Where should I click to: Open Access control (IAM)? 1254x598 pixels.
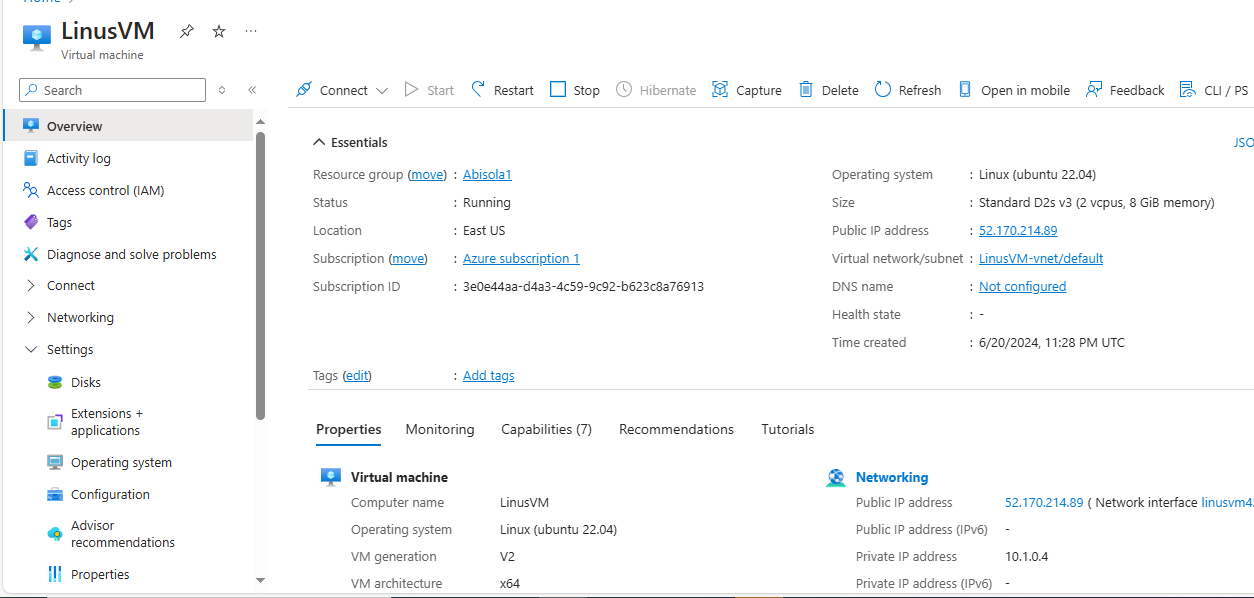click(x=105, y=190)
